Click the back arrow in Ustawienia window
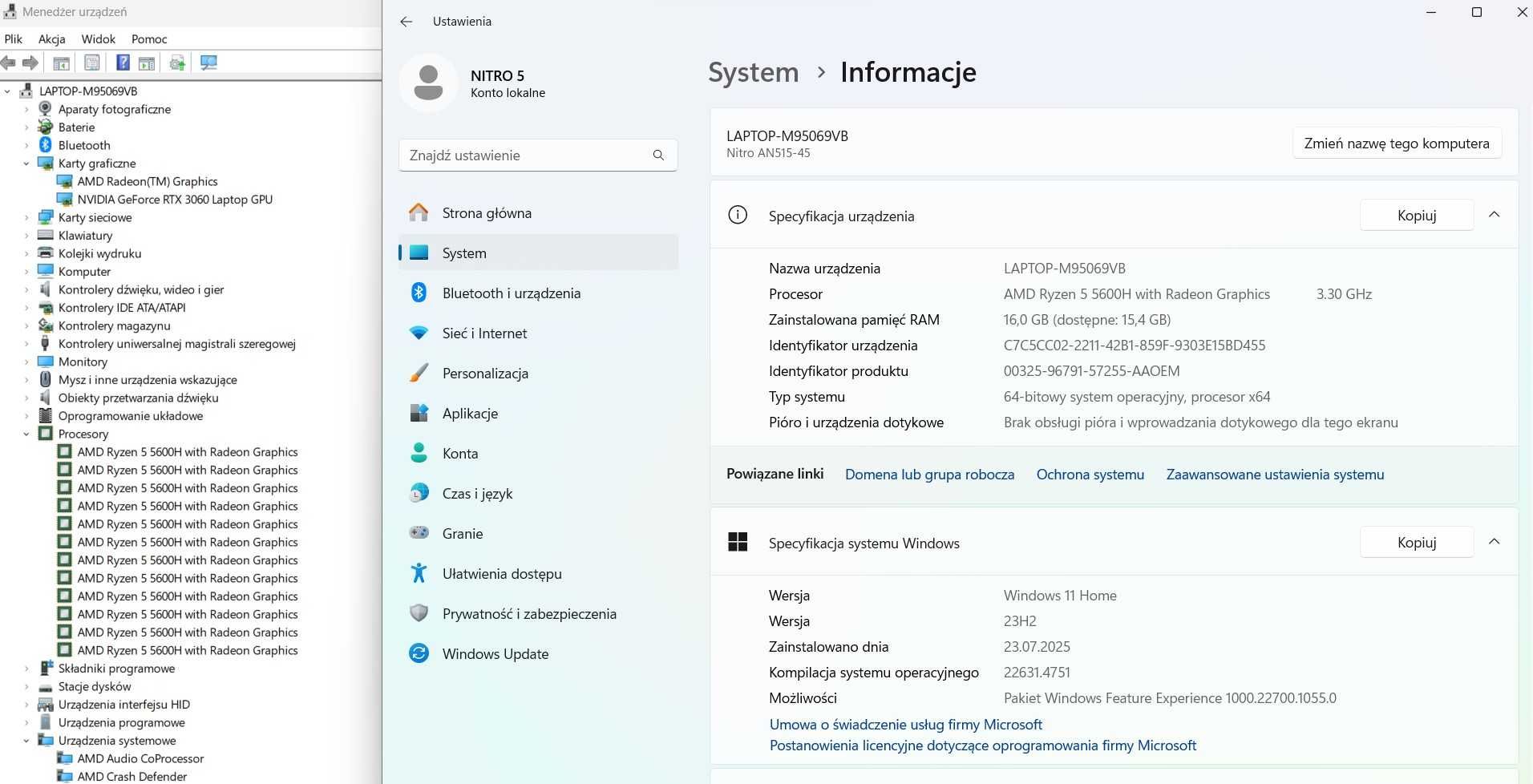Image resolution: width=1533 pixels, height=784 pixels. [x=407, y=22]
